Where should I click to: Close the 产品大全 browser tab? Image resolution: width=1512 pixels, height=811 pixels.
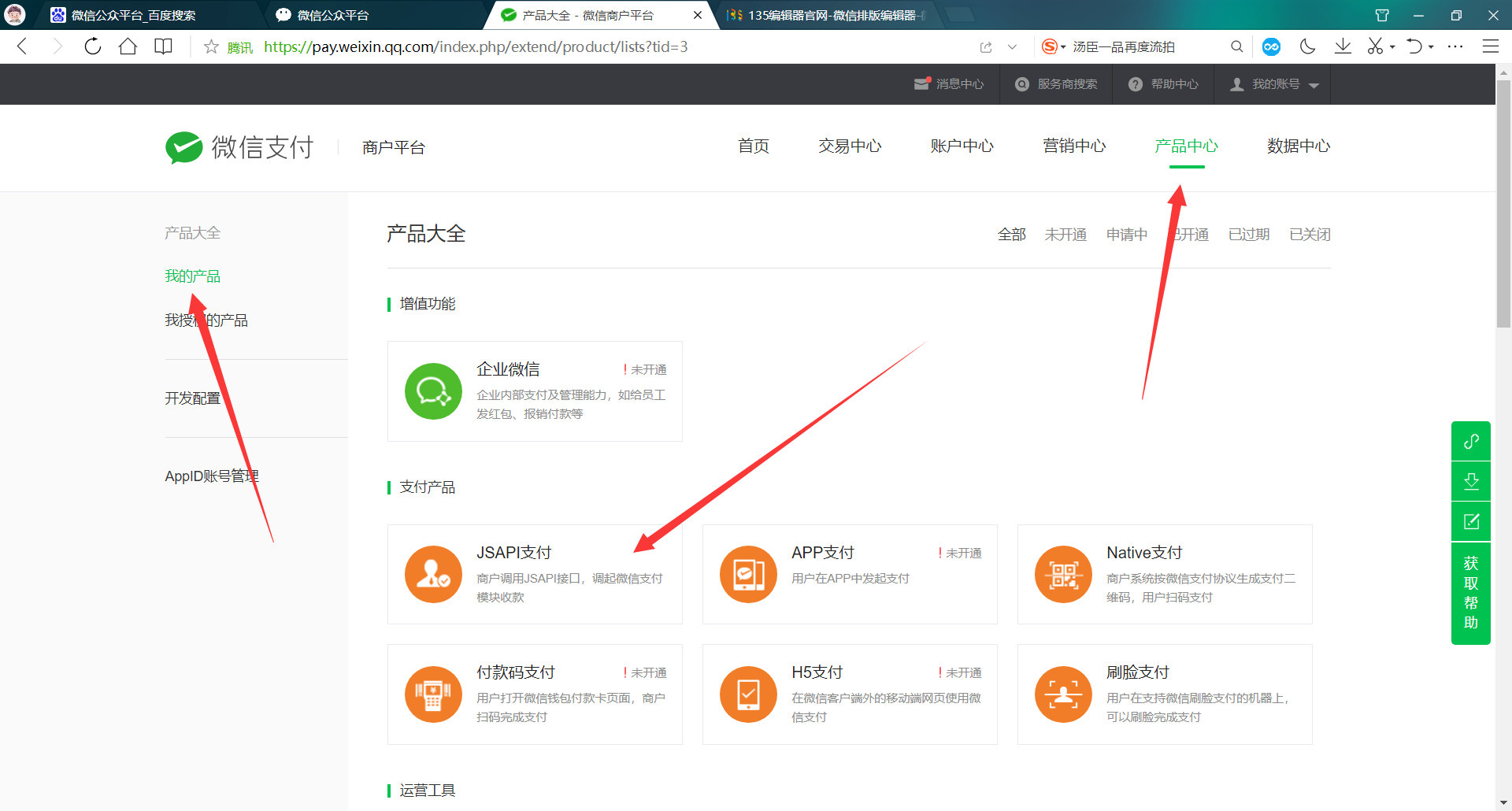click(x=697, y=15)
